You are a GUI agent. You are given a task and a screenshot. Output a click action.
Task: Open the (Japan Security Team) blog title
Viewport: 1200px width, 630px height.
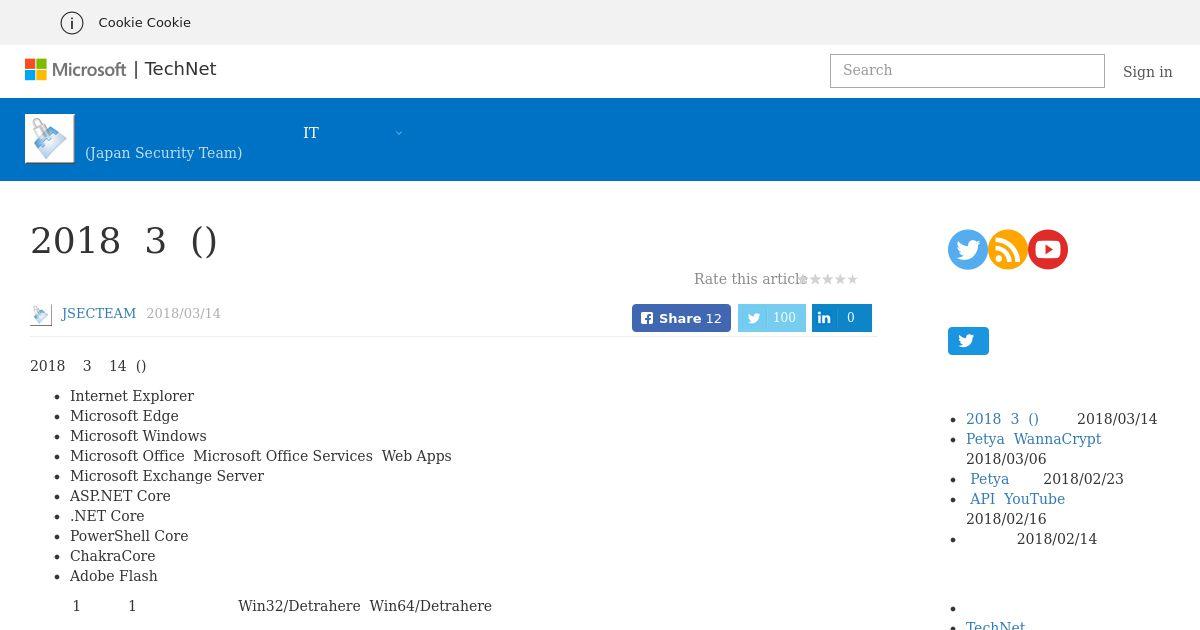(164, 153)
